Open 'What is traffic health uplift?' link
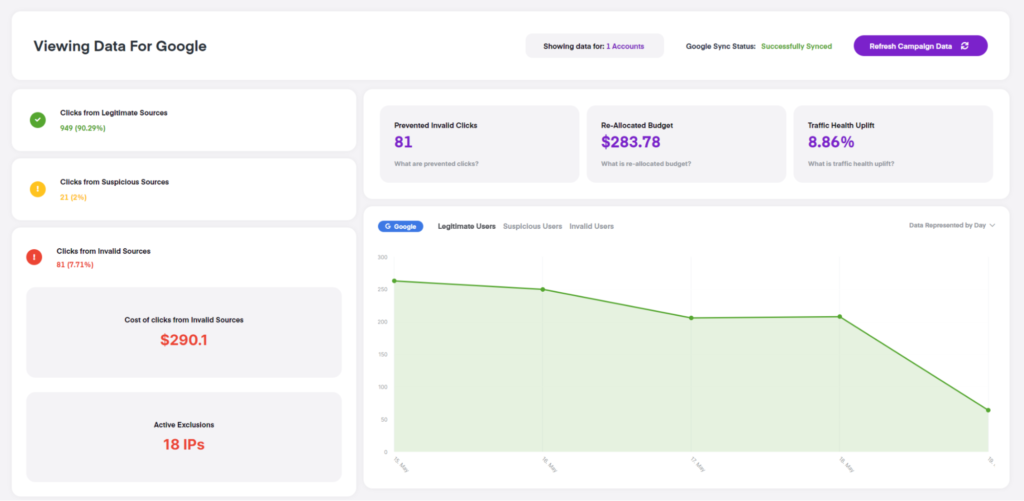The image size is (1024, 501). [851, 163]
